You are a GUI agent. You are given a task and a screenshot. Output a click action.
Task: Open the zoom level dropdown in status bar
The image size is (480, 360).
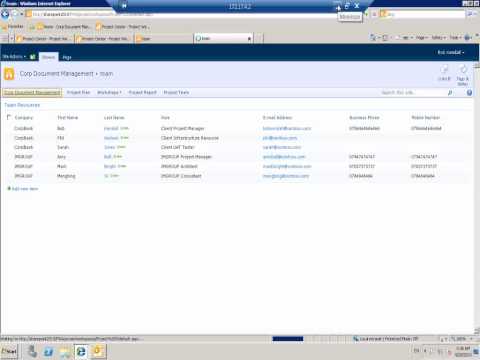coord(471,339)
